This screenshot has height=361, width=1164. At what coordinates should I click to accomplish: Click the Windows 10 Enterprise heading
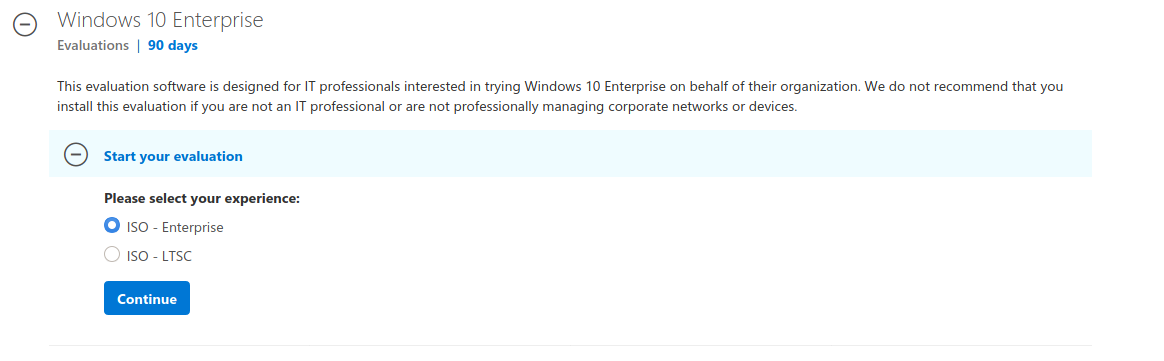point(160,20)
